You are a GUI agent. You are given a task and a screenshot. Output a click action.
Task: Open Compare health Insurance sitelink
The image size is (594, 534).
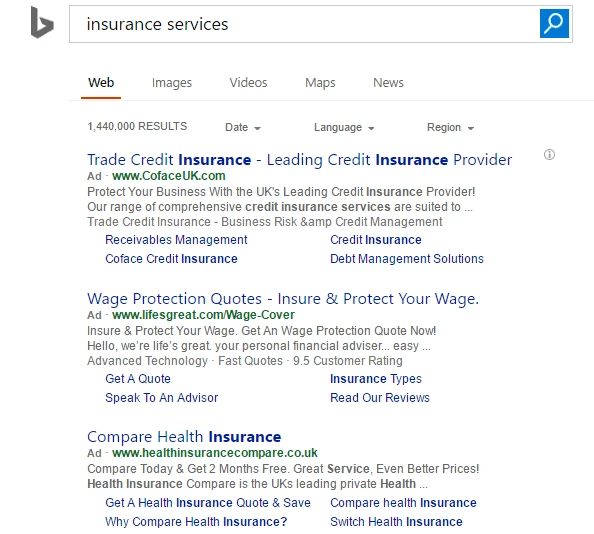(x=403, y=503)
